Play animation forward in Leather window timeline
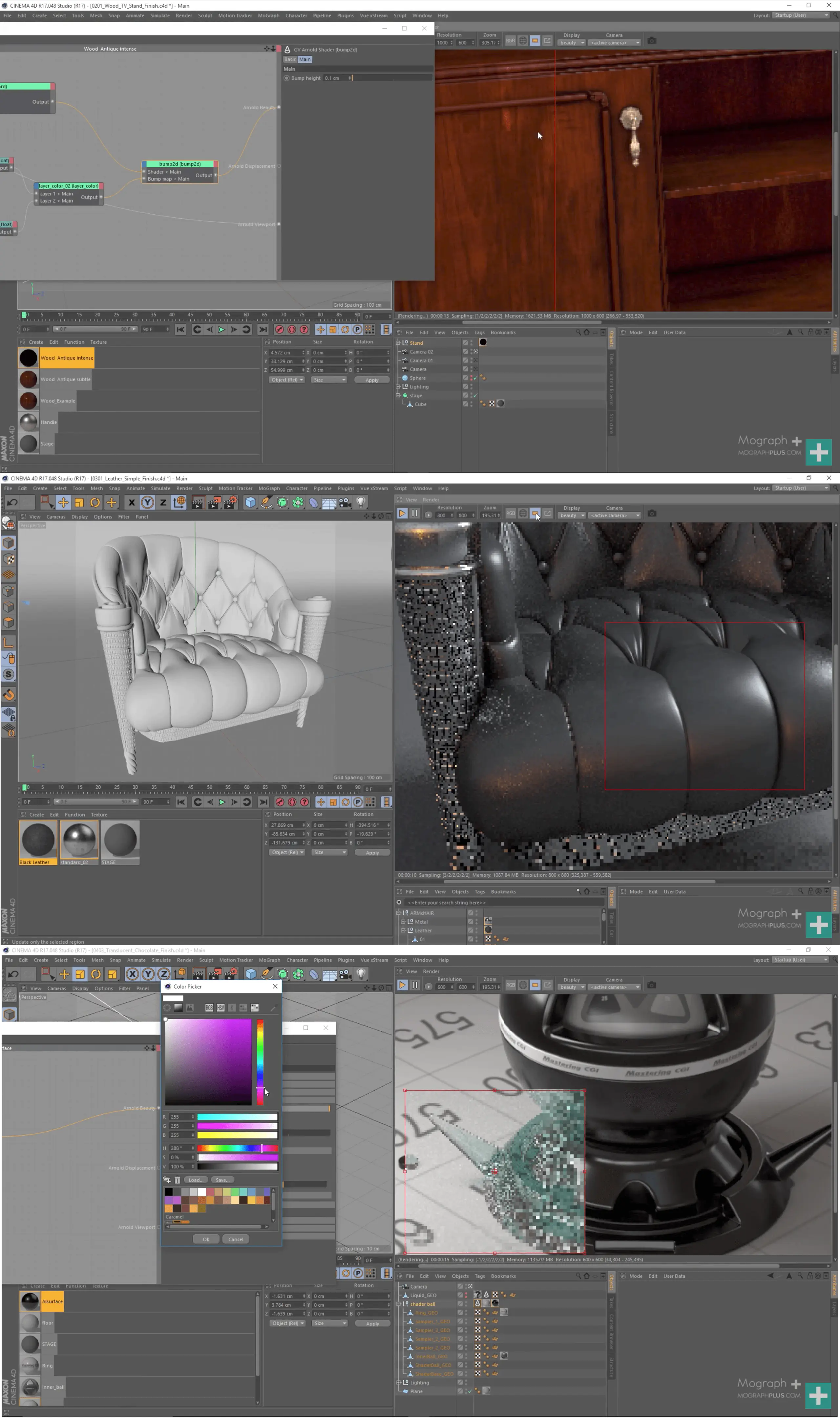This screenshot has height=1418, width=840. click(222, 802)
